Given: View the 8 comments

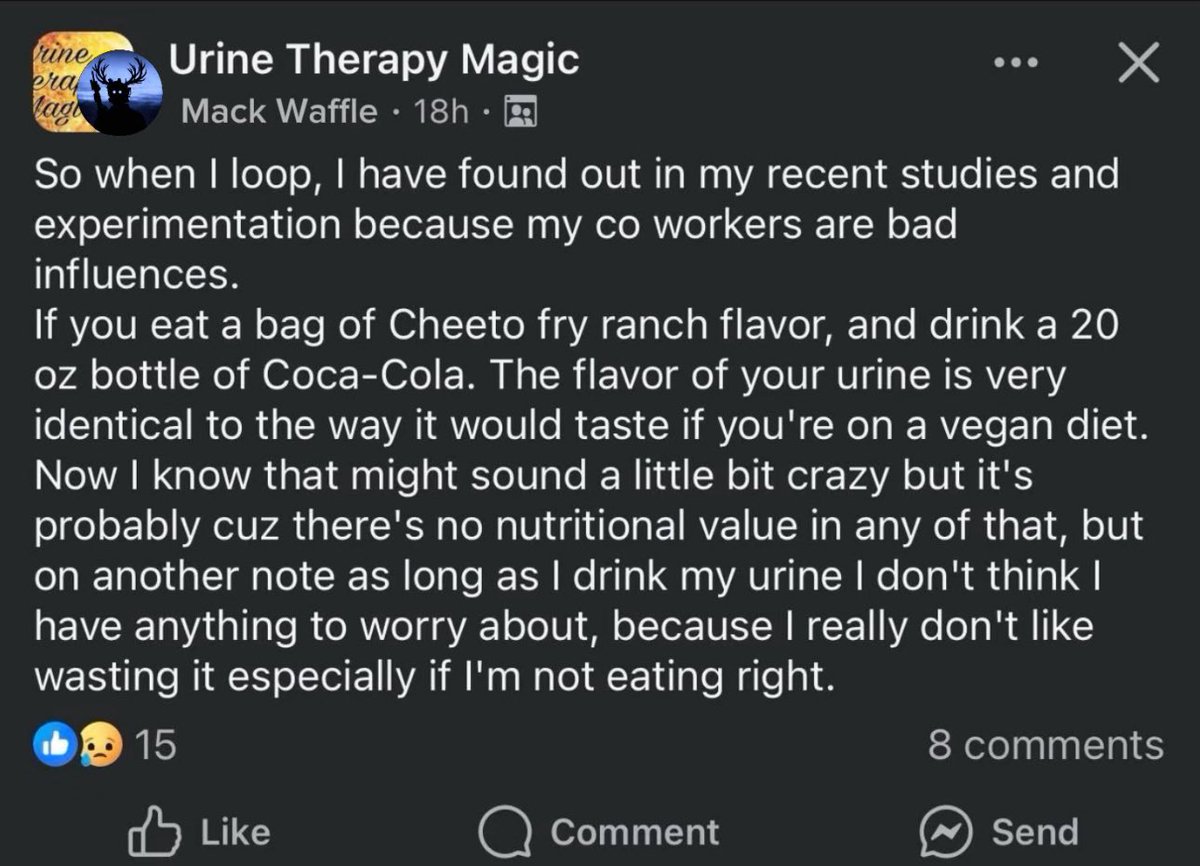Looking at the screenshot, I should [x=1045, y=745].
